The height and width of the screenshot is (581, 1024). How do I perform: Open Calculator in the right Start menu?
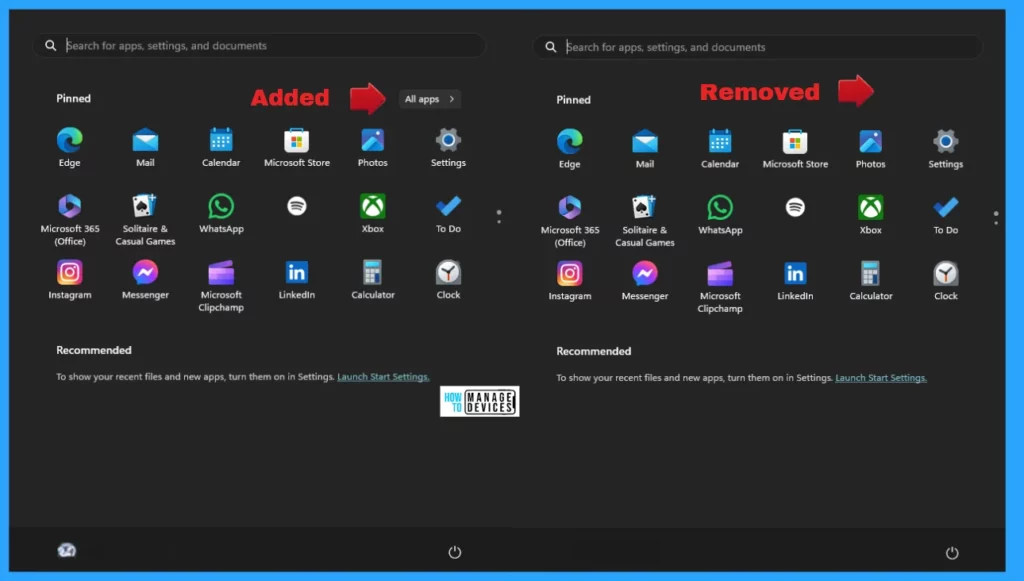(x=871, y=281)
